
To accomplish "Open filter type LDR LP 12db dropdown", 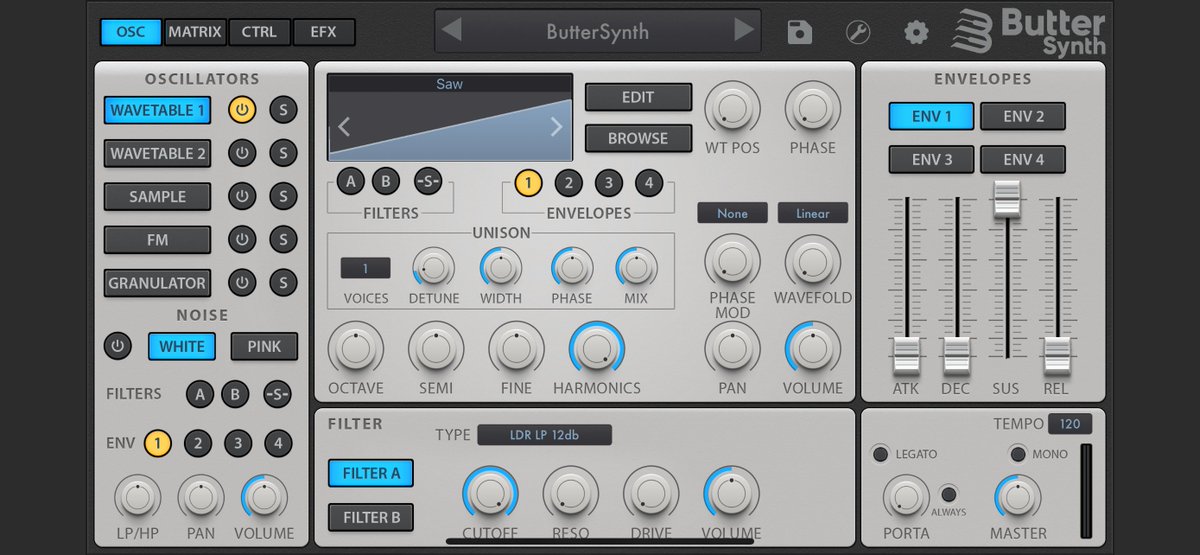I will pos(544,435).
